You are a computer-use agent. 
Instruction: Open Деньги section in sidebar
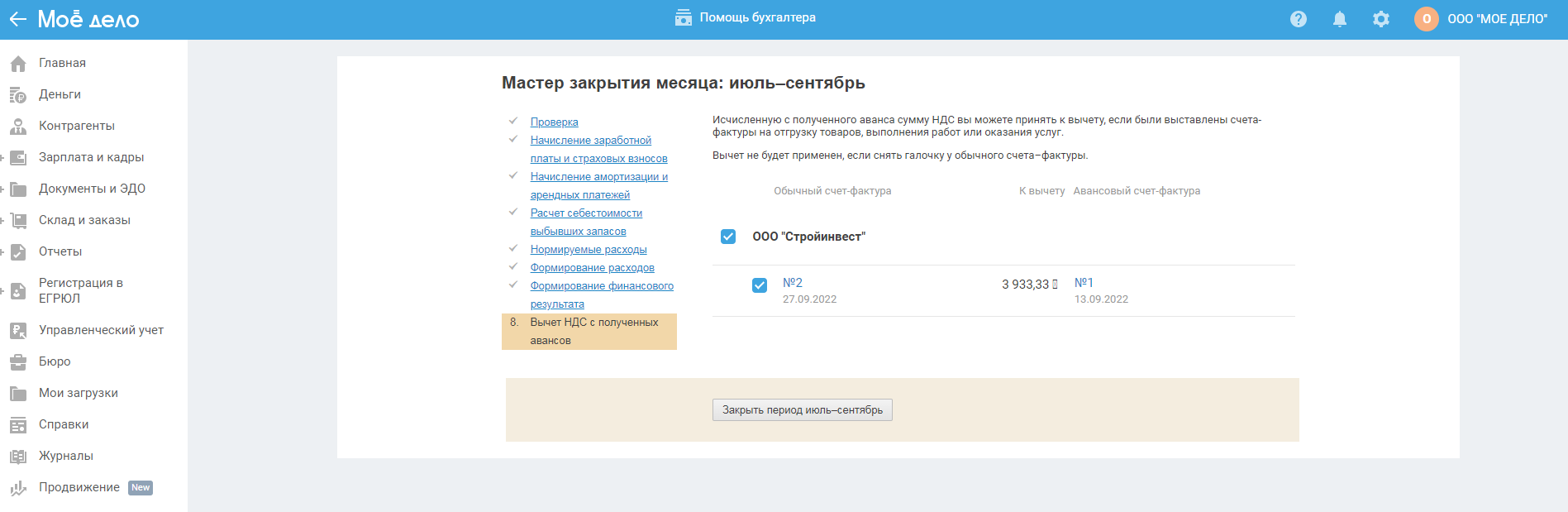tap(60, 94)
